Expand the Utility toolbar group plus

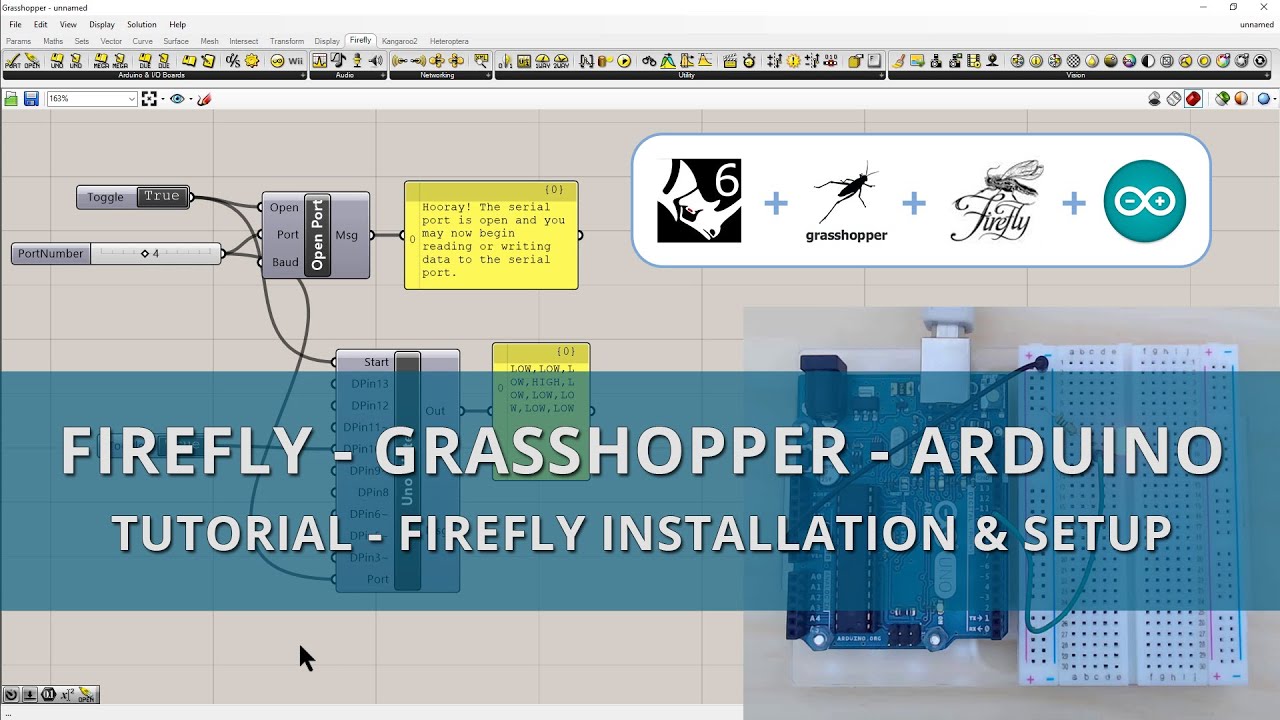pyautogui.click(x=881, y=75)
